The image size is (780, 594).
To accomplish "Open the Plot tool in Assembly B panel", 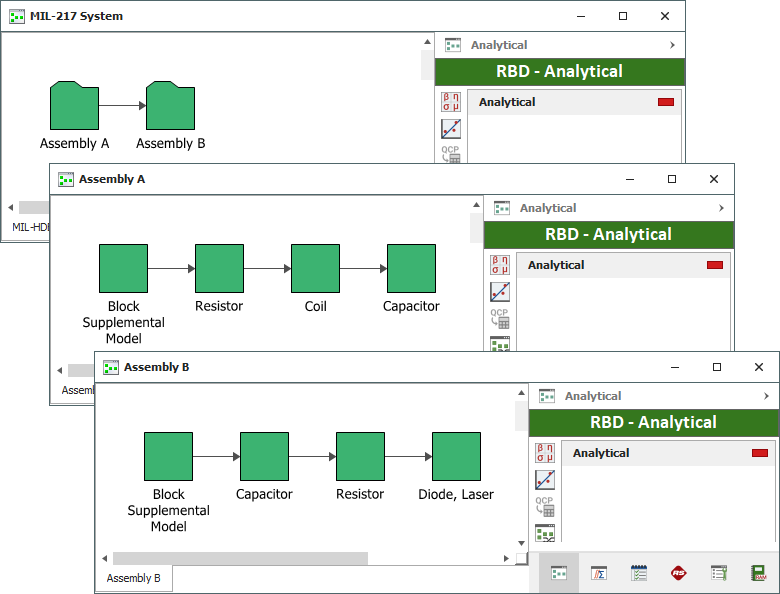I will pyautogui.click(x=545, y=479).
